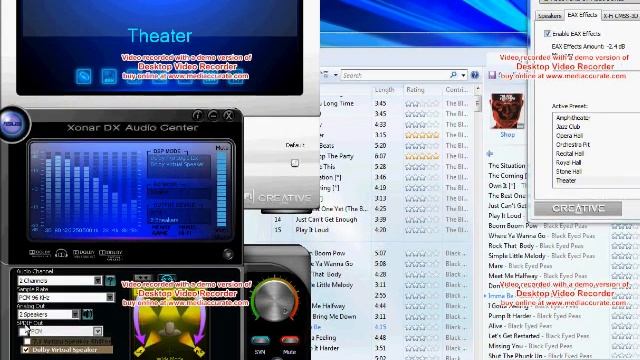Sort by the Rating column header
The height and width of the screenshot is (360, 640).
(x=415, y=90)
